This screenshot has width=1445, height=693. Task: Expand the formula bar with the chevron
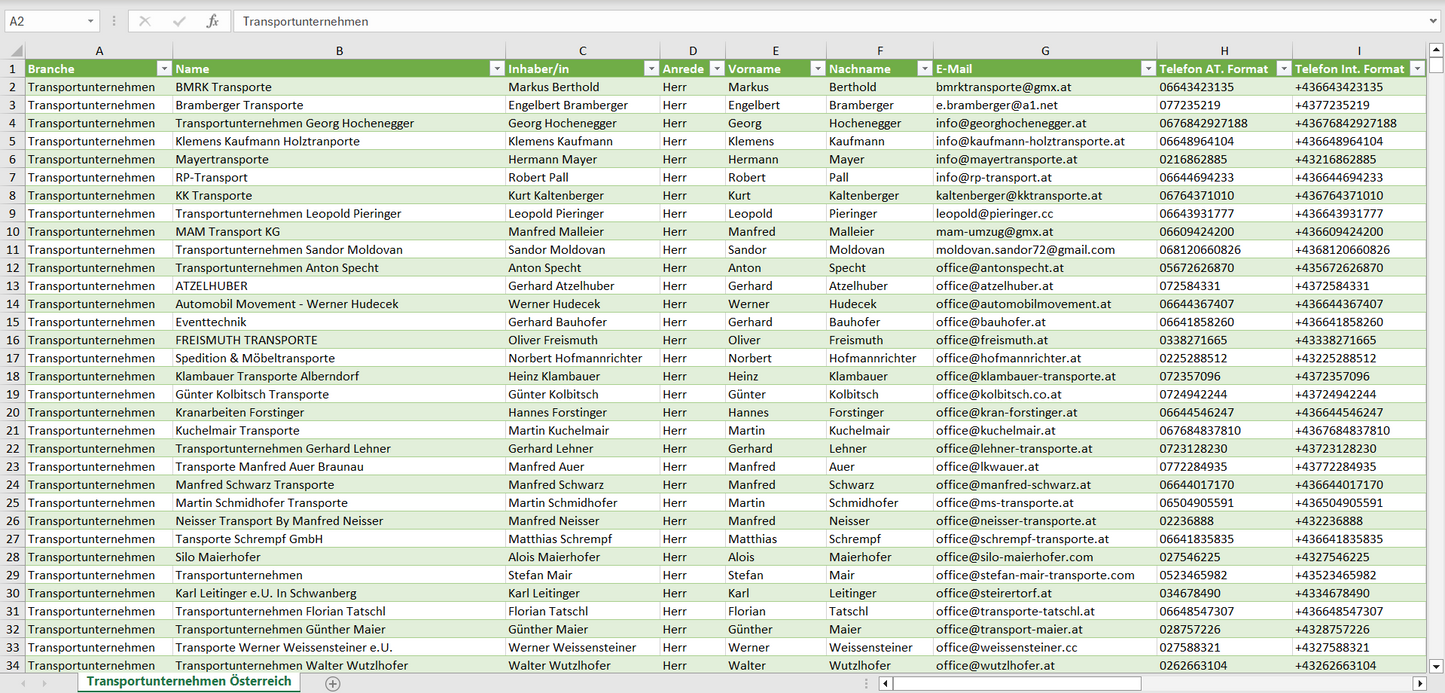(x=1435, y=21)
